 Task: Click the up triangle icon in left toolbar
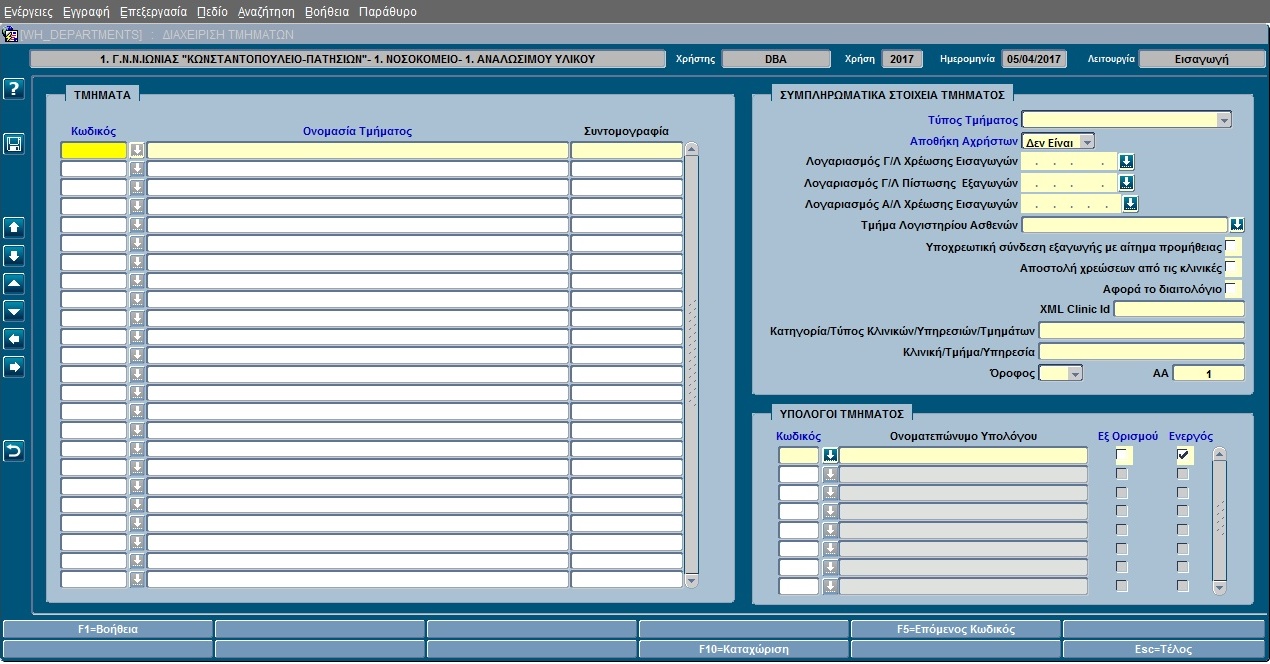pyautogui.click(x=14, y=284)
